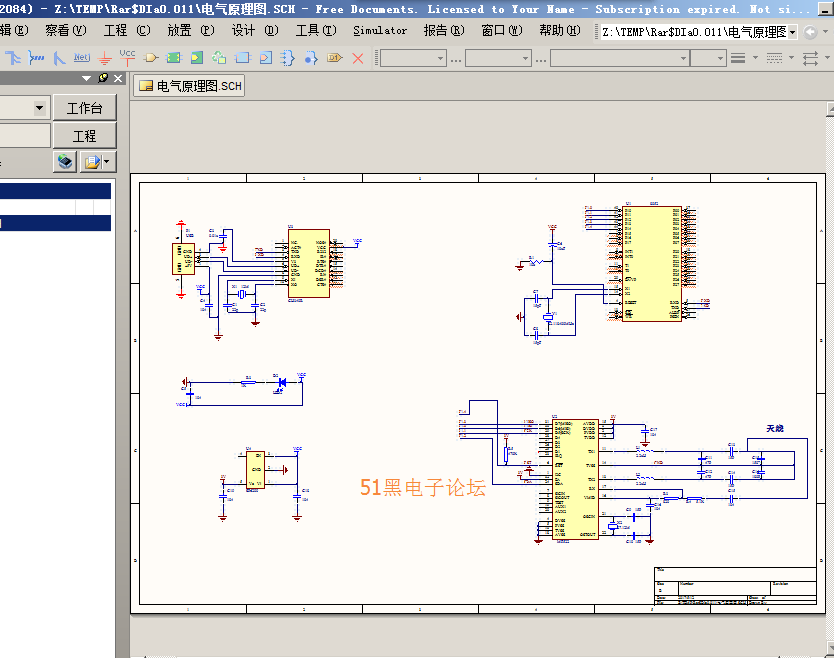The image size is (834, 658).
Task: Open the 帮助 (H) menu
Action: pos(560,31)
